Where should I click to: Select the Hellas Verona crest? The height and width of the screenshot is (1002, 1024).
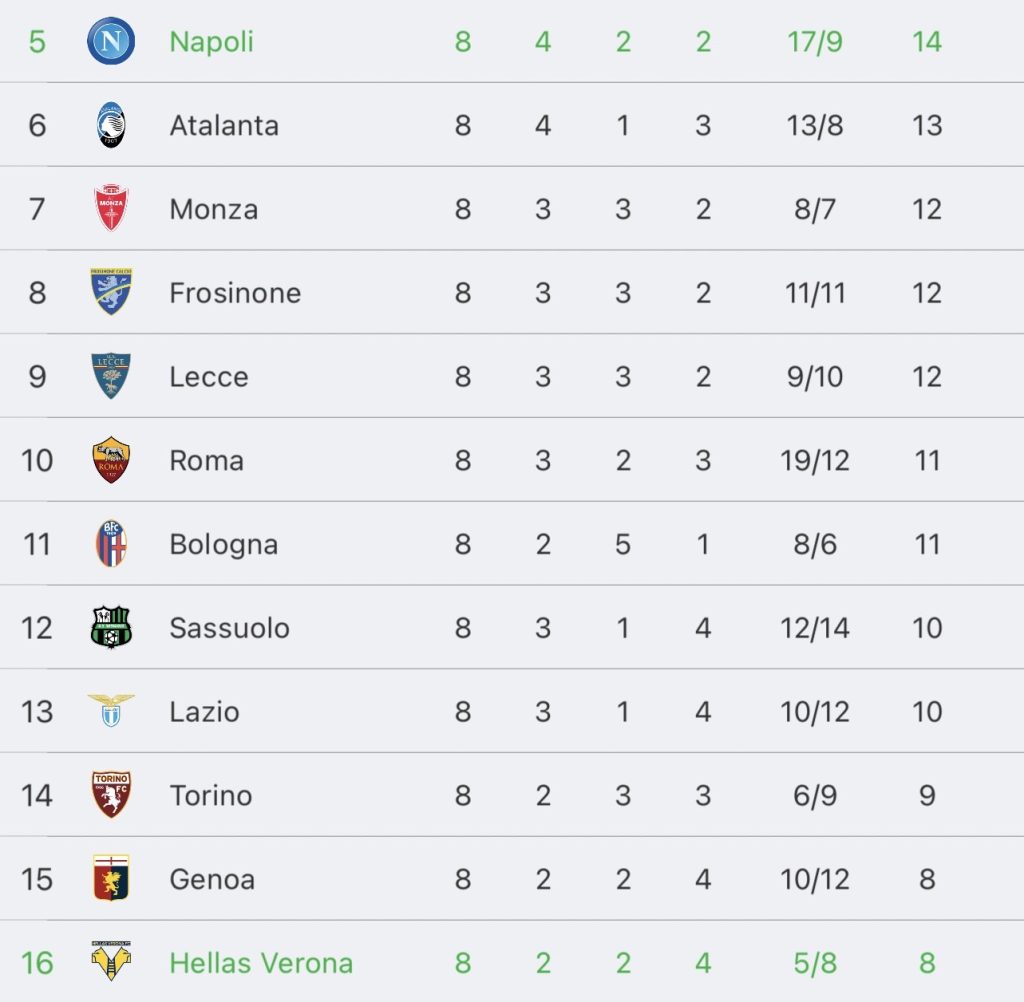point(111,961)
